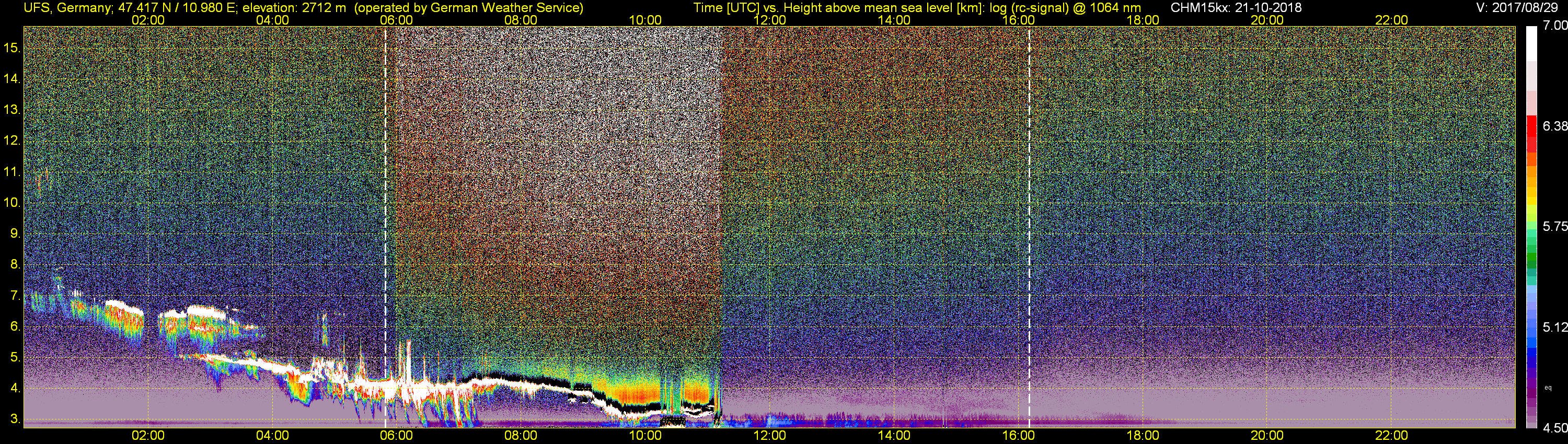Click the 6 km height axis label
Viewport: 1568px width, 444px height.
(15, 326)
